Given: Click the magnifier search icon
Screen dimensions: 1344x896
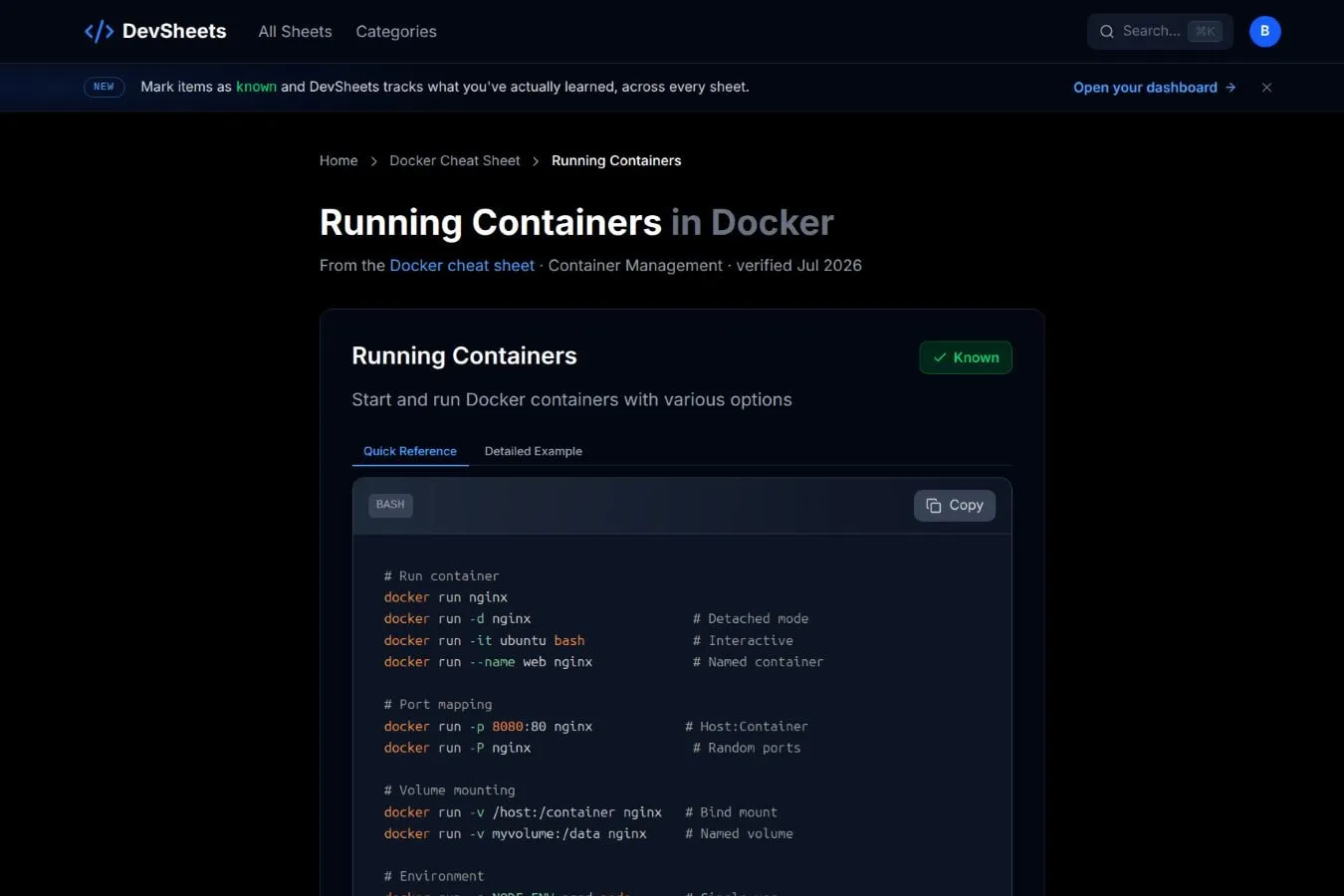Looking at the screenshot, I should (x=1106, y=32).
